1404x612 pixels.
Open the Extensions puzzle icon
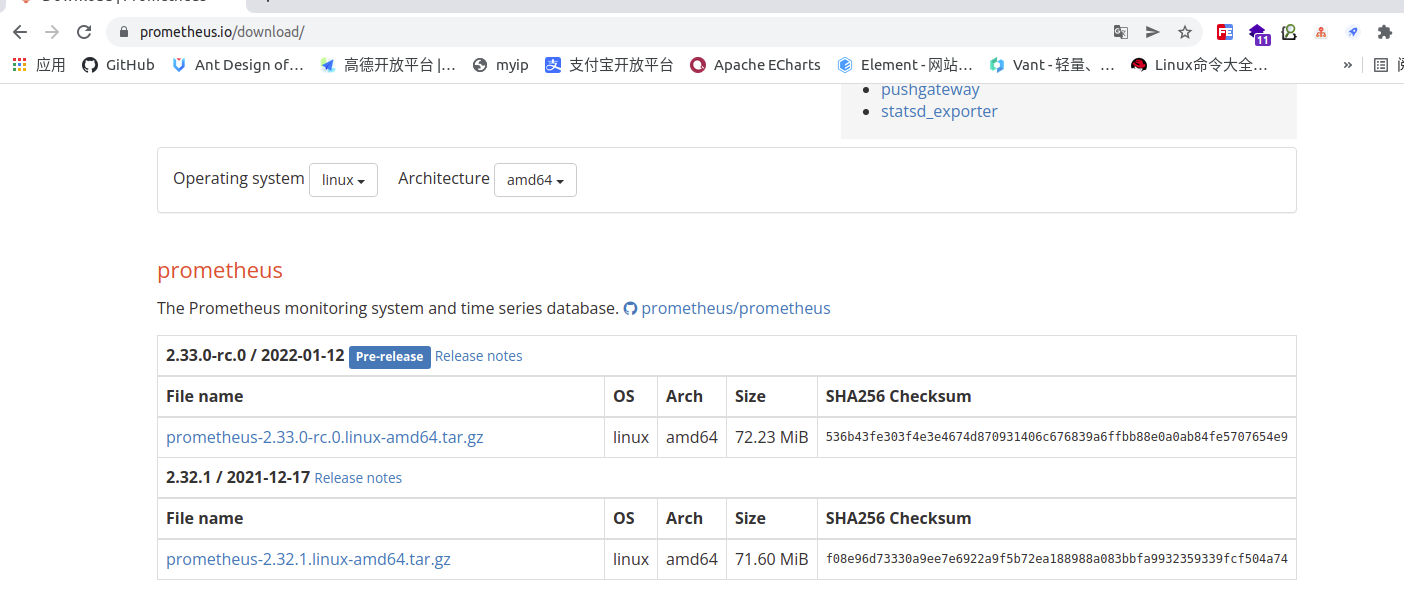1385,32
